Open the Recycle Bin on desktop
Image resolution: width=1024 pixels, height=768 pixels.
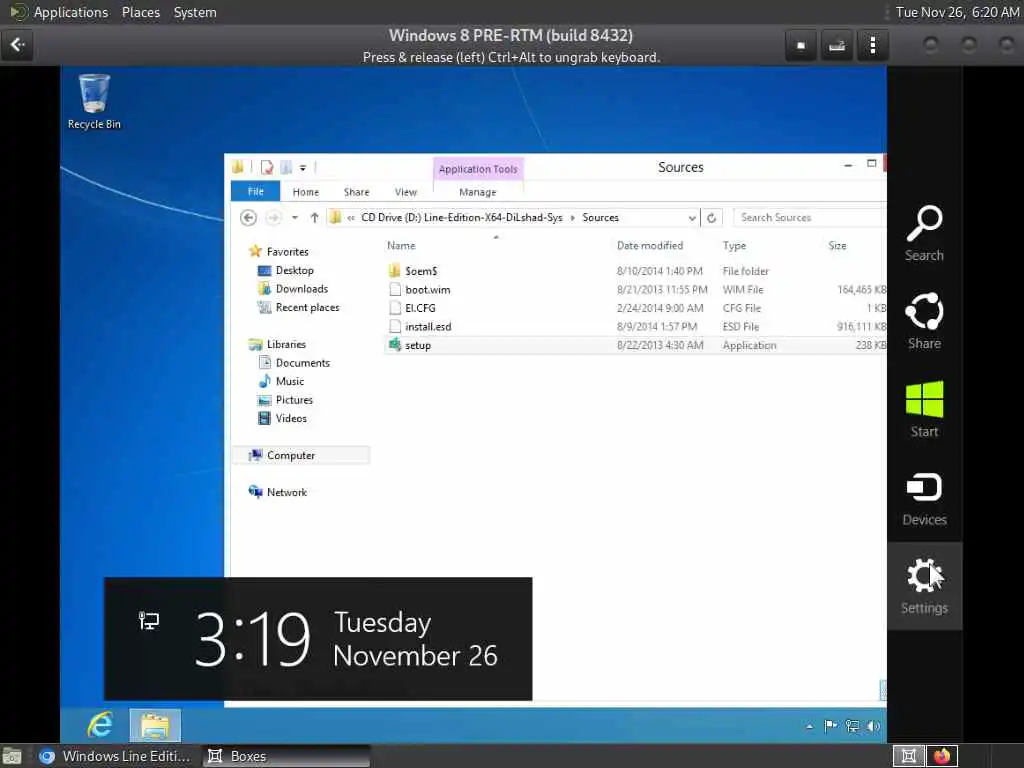[94, 102]
